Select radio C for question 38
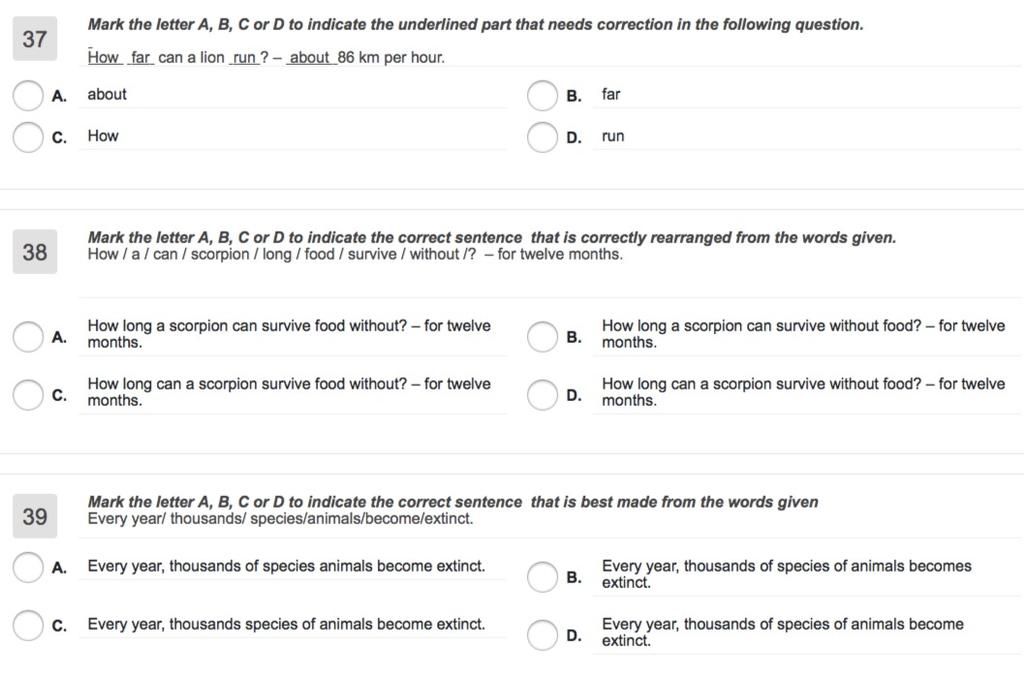 [28, 394]
